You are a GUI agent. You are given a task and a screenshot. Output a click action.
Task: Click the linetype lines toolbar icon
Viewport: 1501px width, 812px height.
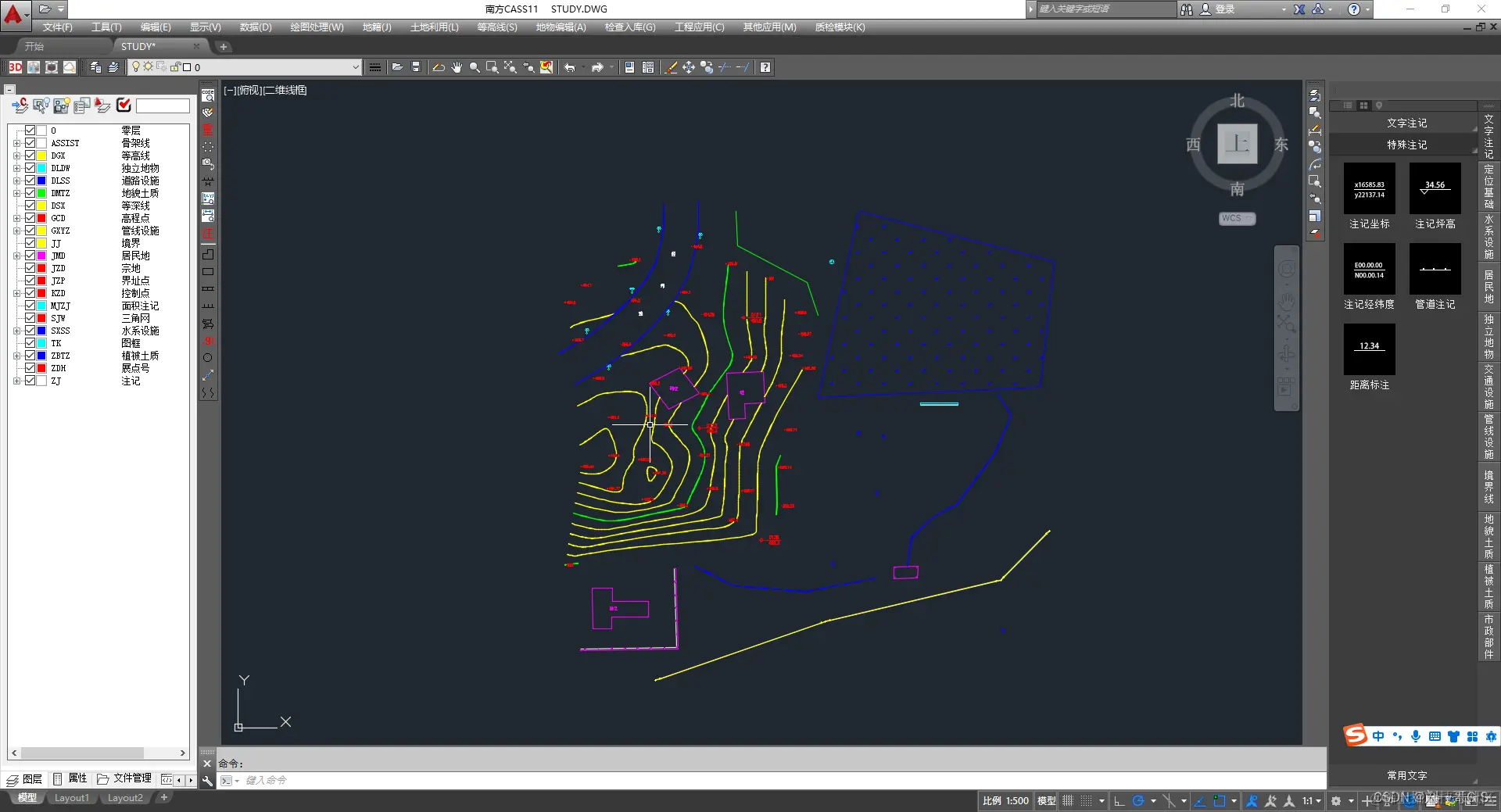[x=375, y=67]
